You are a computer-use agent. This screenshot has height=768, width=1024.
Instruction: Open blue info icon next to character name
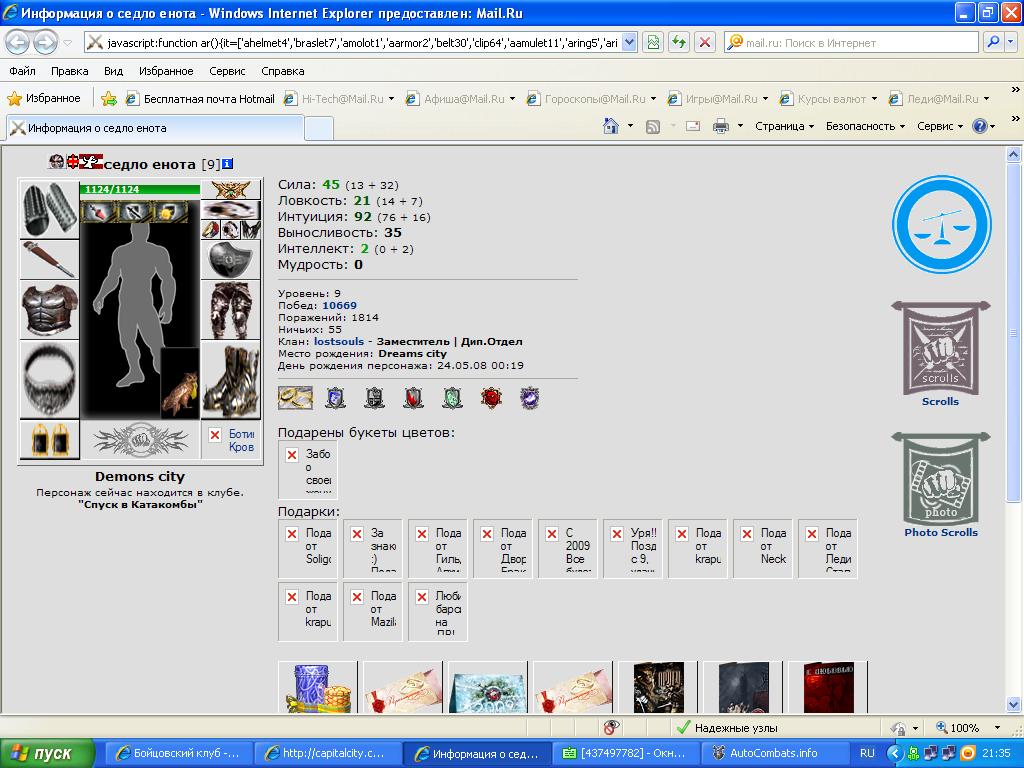(x=227, y=164)
